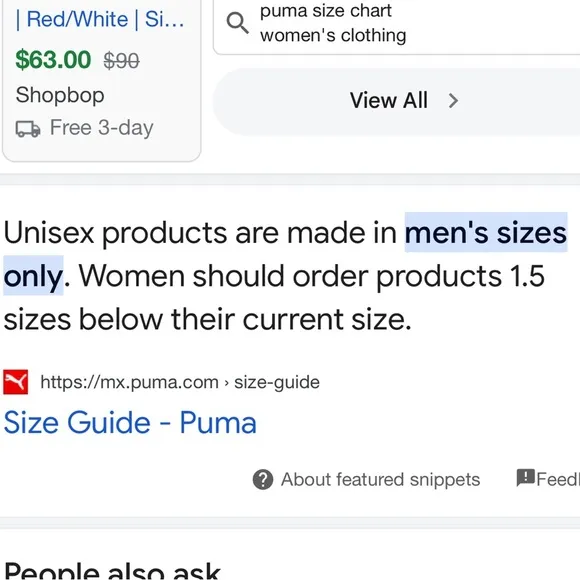Open About featured snippets link
Viewport: 580px width, 580px height.
[x=380, y=479]
